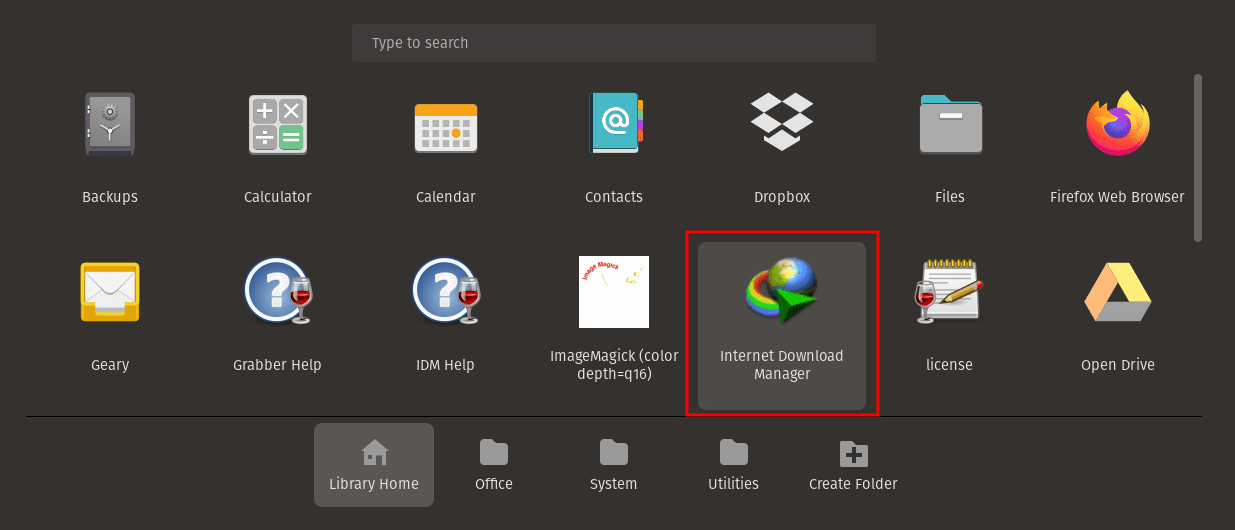Screen dimensions: 1235x530
Task: Click the Create Folder button
Action: (x=853, y=465)
